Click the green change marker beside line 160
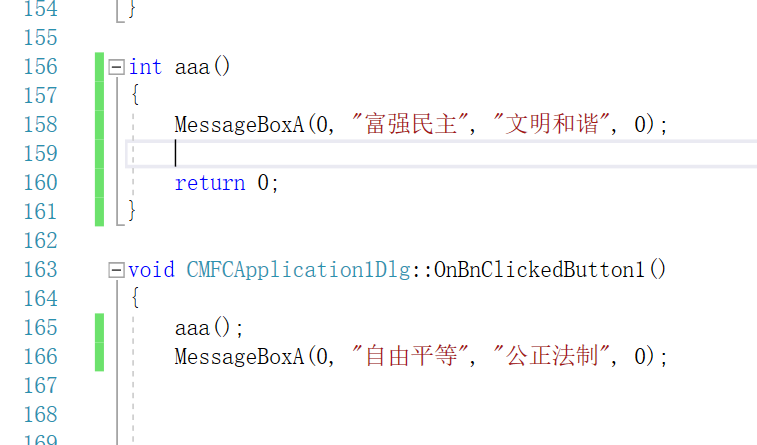Screen dimensions: 757x445 click(99, 183)
